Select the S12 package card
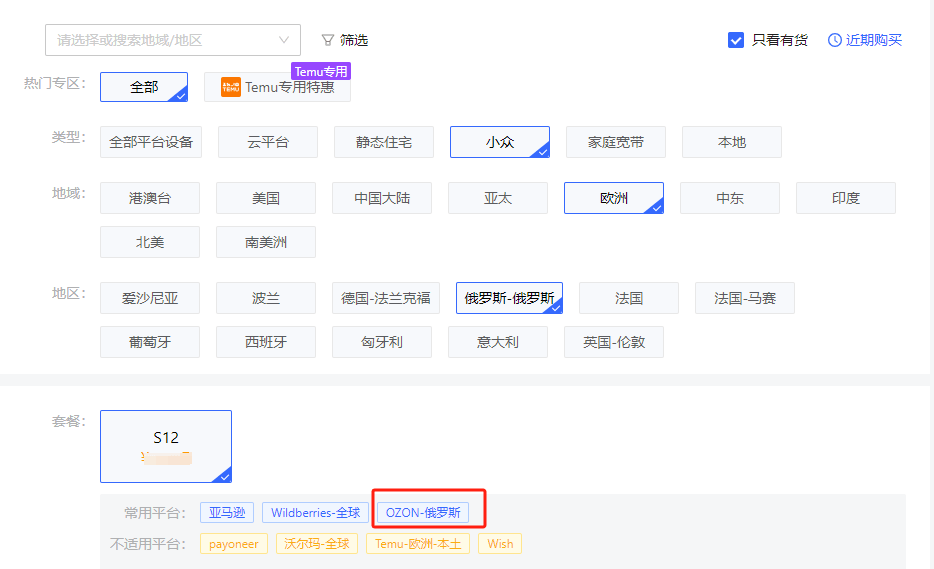 (166, 446)
